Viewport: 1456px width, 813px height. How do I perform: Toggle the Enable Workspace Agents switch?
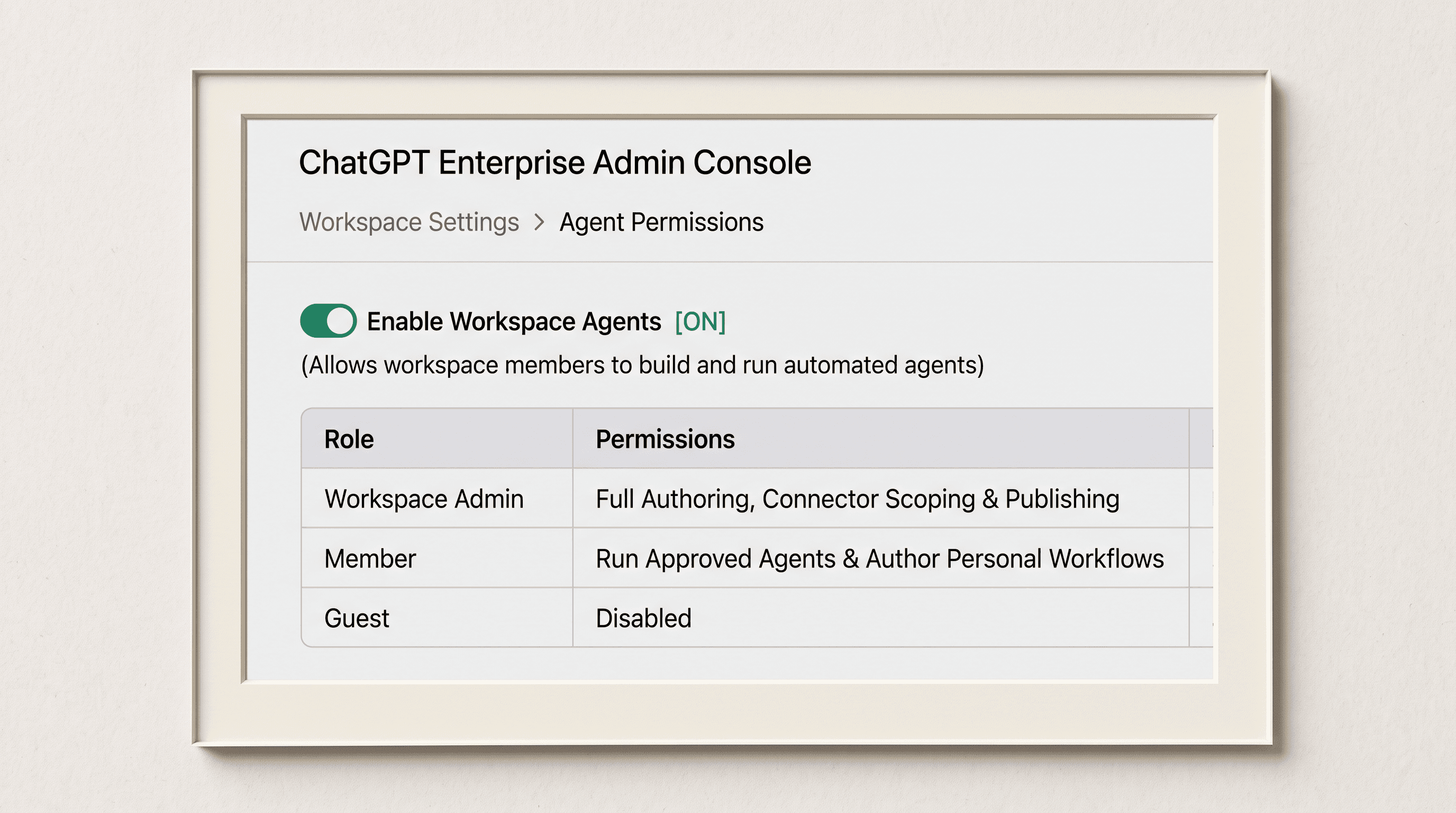coord(328,321)
